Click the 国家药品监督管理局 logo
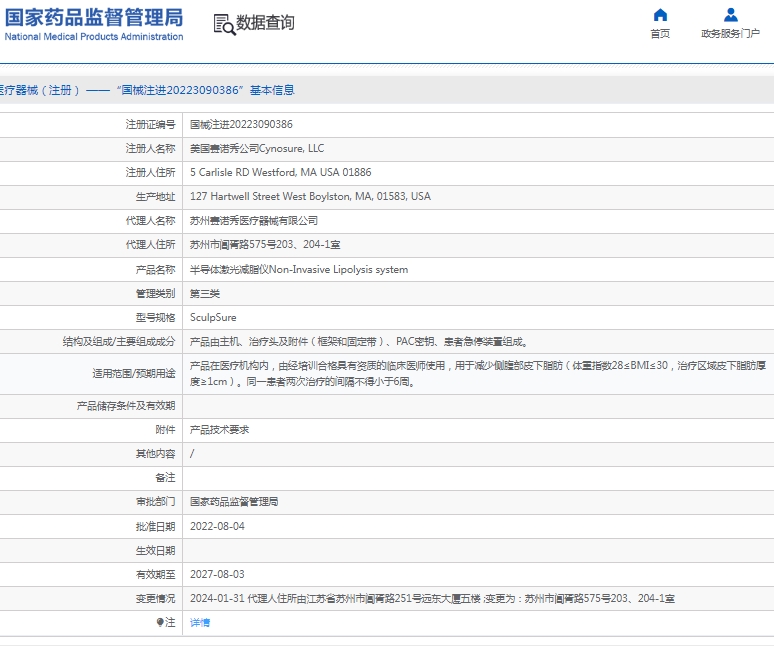 coord(94,17)
